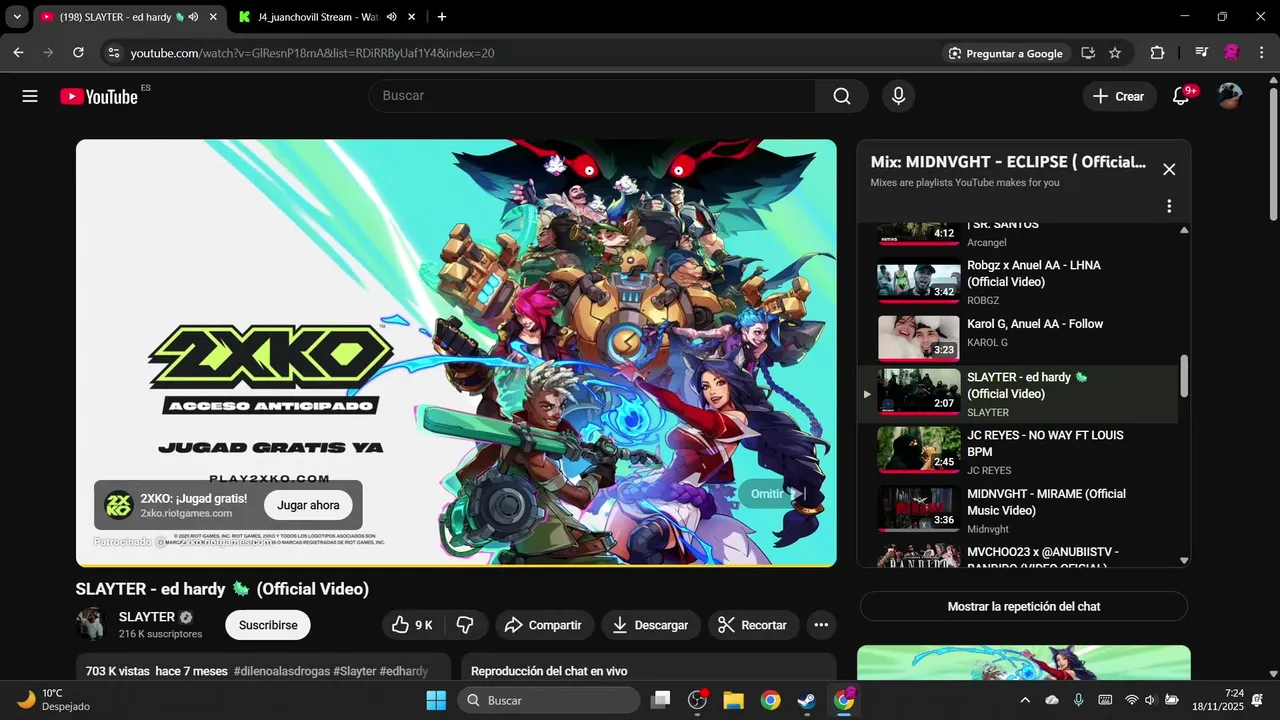Click the #edhardy hashtag
The height and width of the screenshot is (720, 1280).
tap(404, 671)
